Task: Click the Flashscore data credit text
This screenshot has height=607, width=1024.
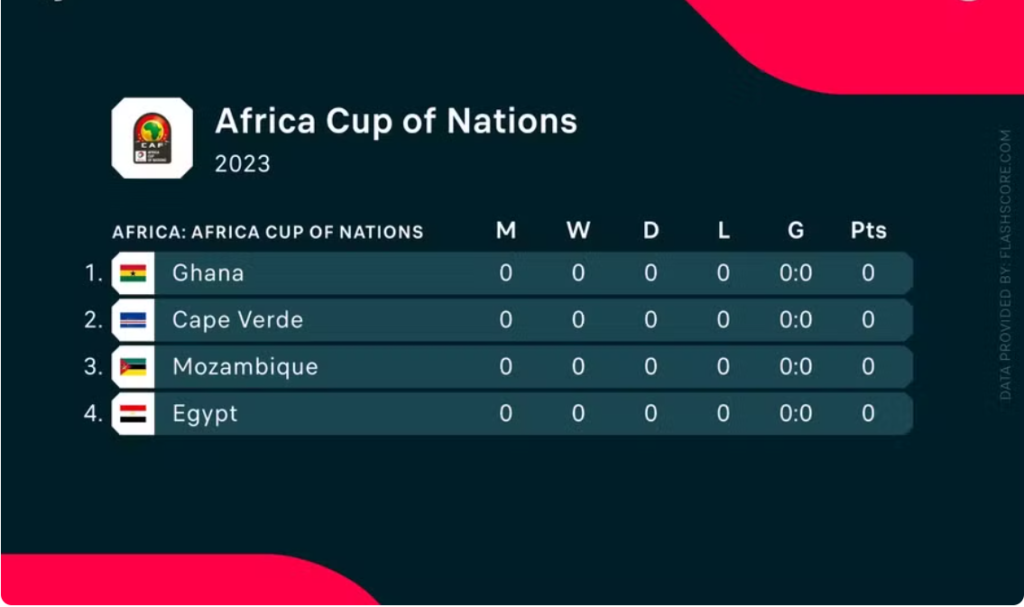Action: (x=1006, y=265)
